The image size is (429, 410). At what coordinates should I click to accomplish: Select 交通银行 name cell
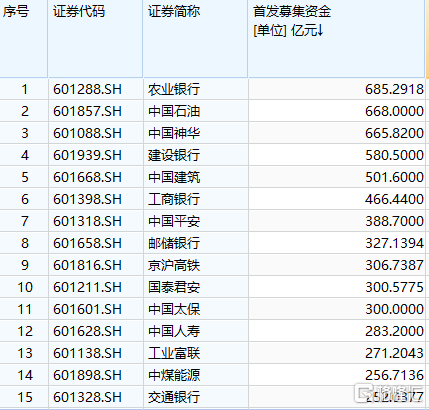196,397
